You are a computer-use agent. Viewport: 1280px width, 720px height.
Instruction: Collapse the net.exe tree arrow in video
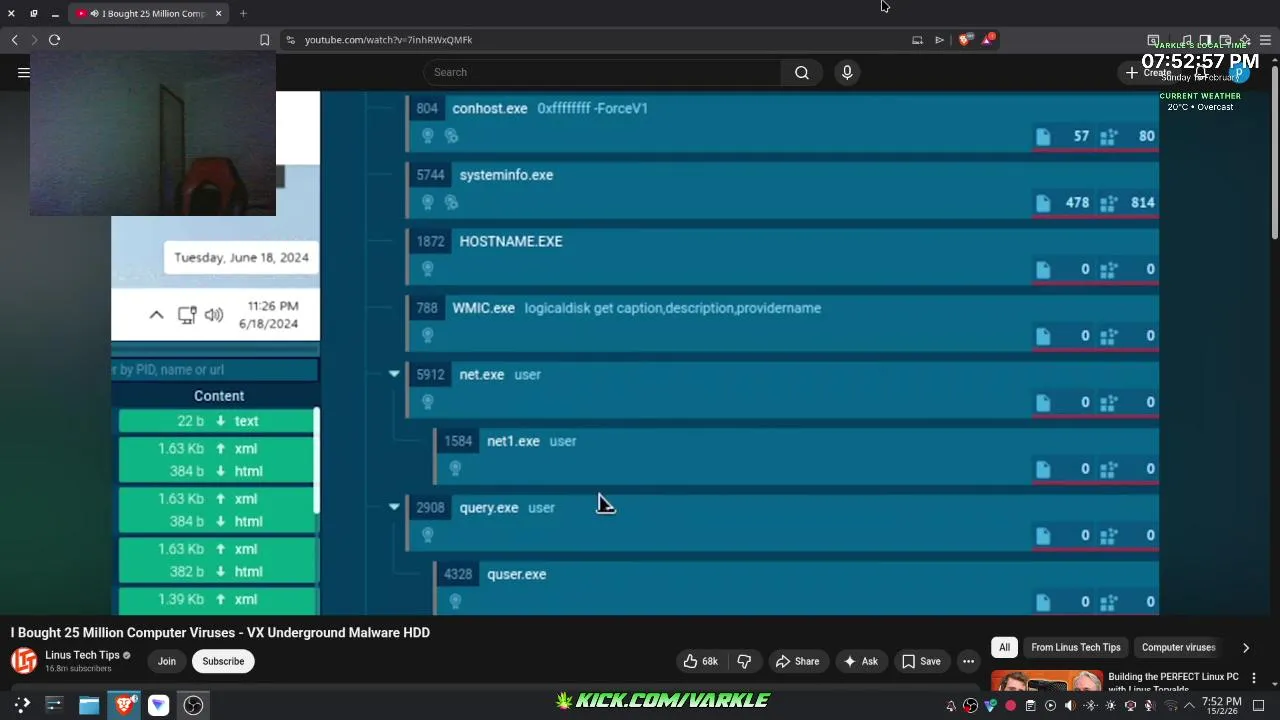click(394, 374)
